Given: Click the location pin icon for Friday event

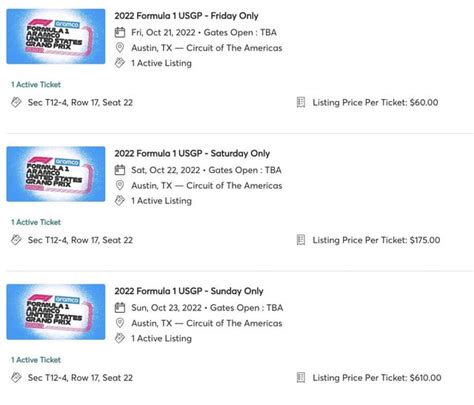Looking at the screenshot, I should pos(120,48).
